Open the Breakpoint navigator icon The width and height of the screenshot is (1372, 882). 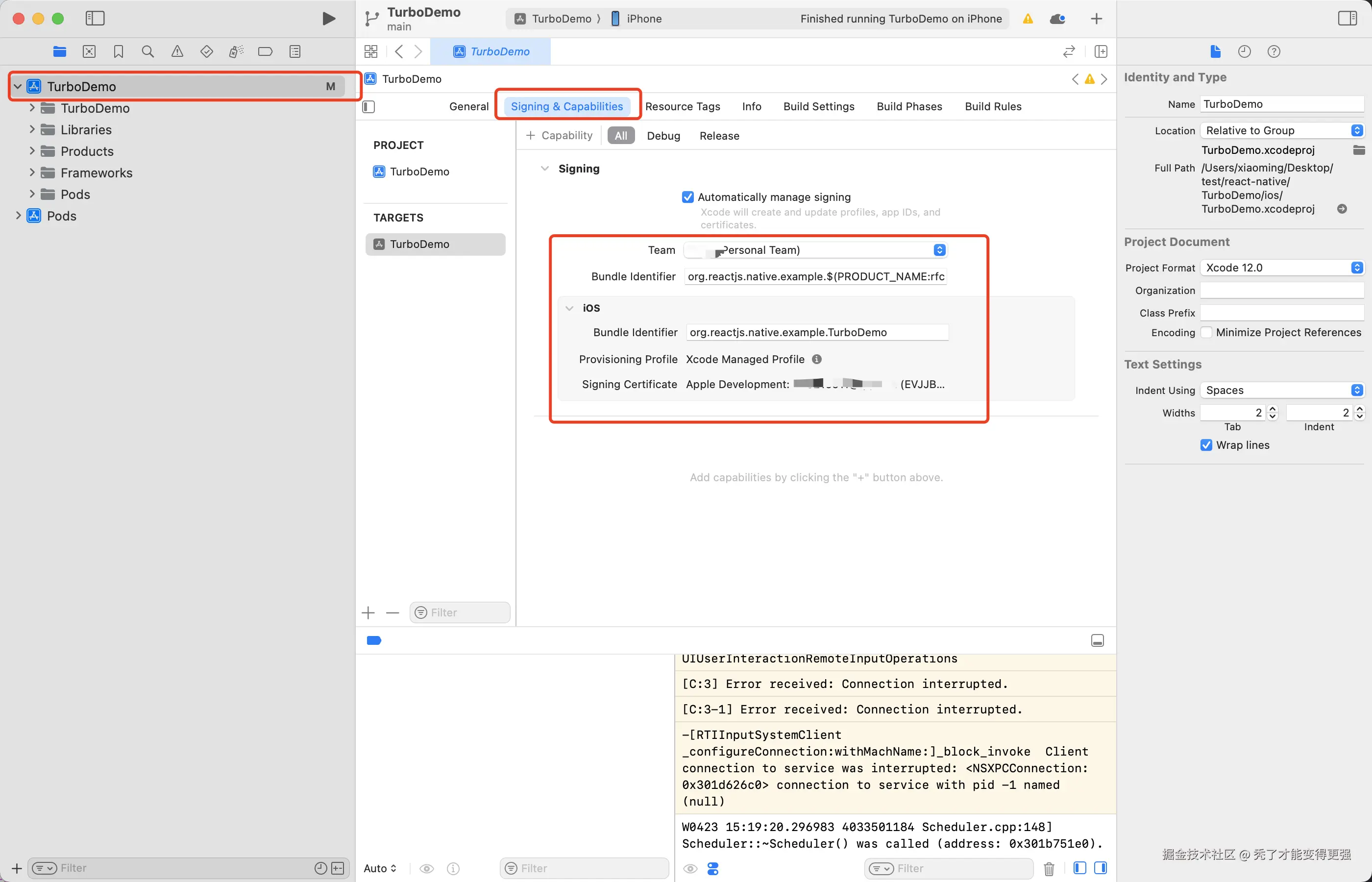[265, 51]
